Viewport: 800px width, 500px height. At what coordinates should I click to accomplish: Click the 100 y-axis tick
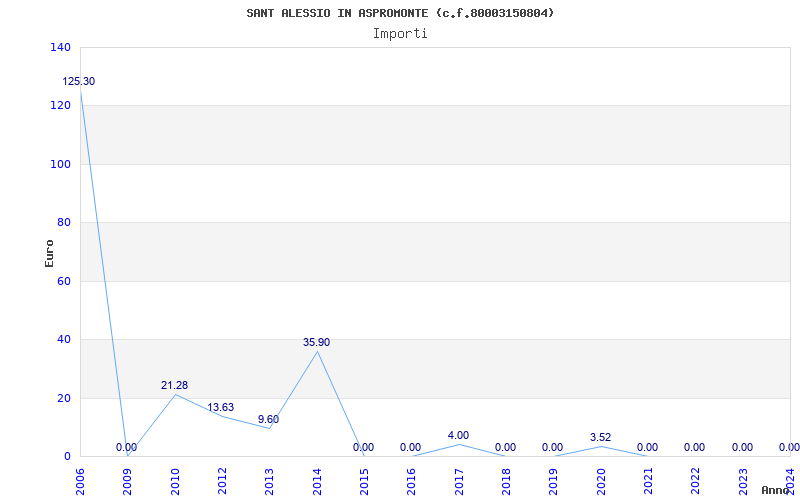coord(60,164)
